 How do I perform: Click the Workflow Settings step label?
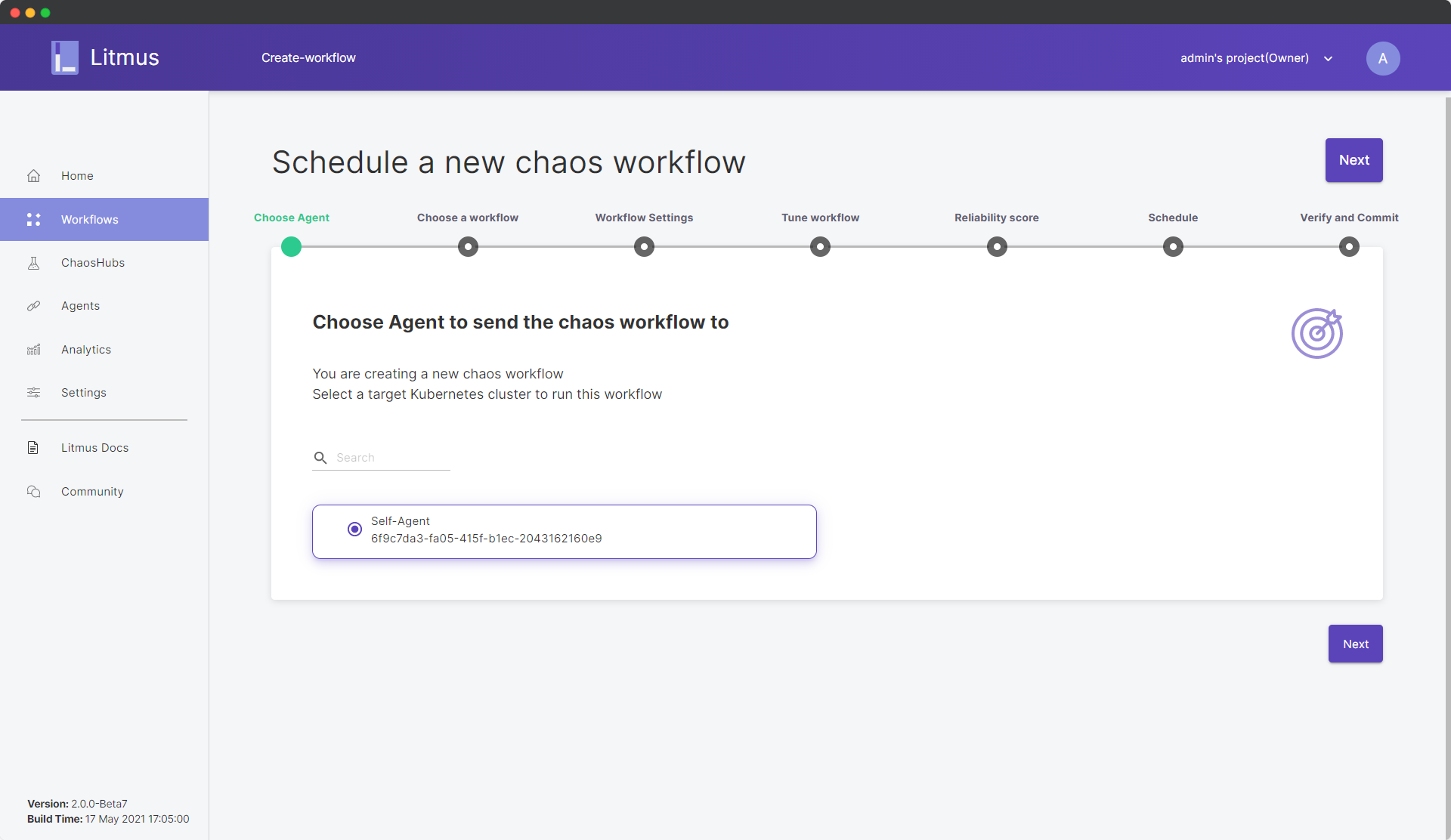(x=644, y=218)
